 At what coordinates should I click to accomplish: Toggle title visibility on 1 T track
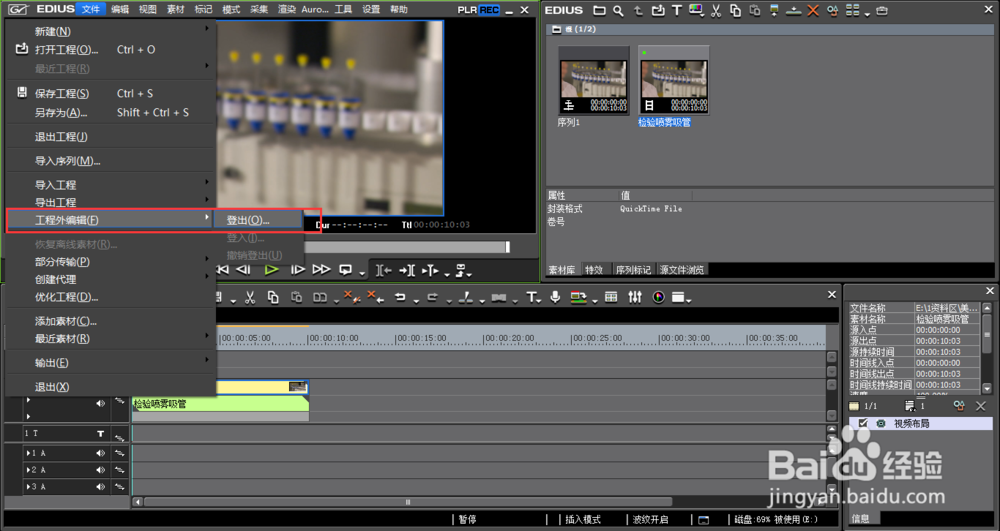101,433
